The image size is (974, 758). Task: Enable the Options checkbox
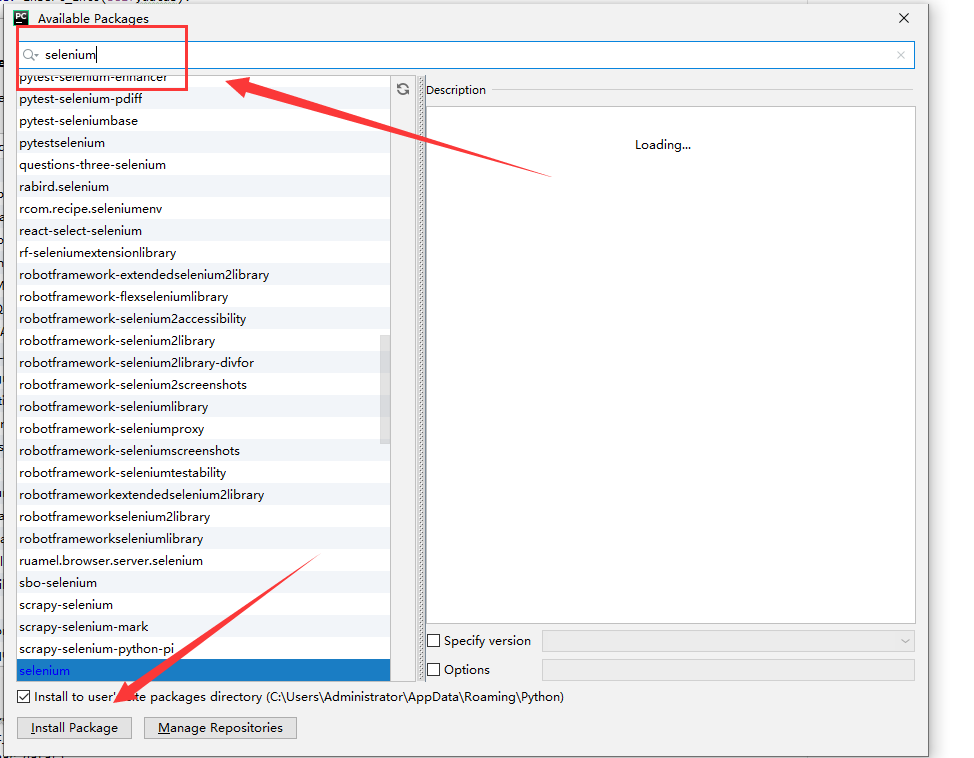pyautogui.click(x=434, y=669)
